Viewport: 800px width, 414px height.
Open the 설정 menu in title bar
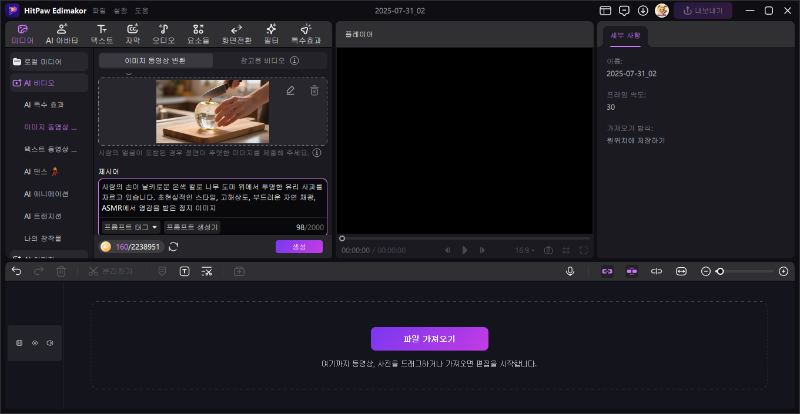click(120, 11)
